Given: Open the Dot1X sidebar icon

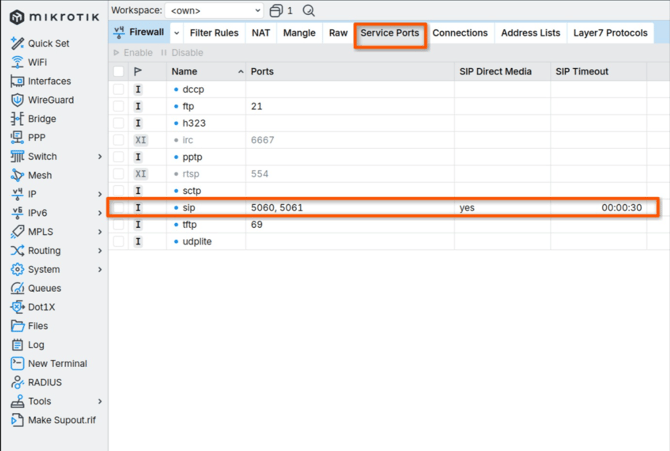Looking at the screenshot, I should tap(17, 307).
